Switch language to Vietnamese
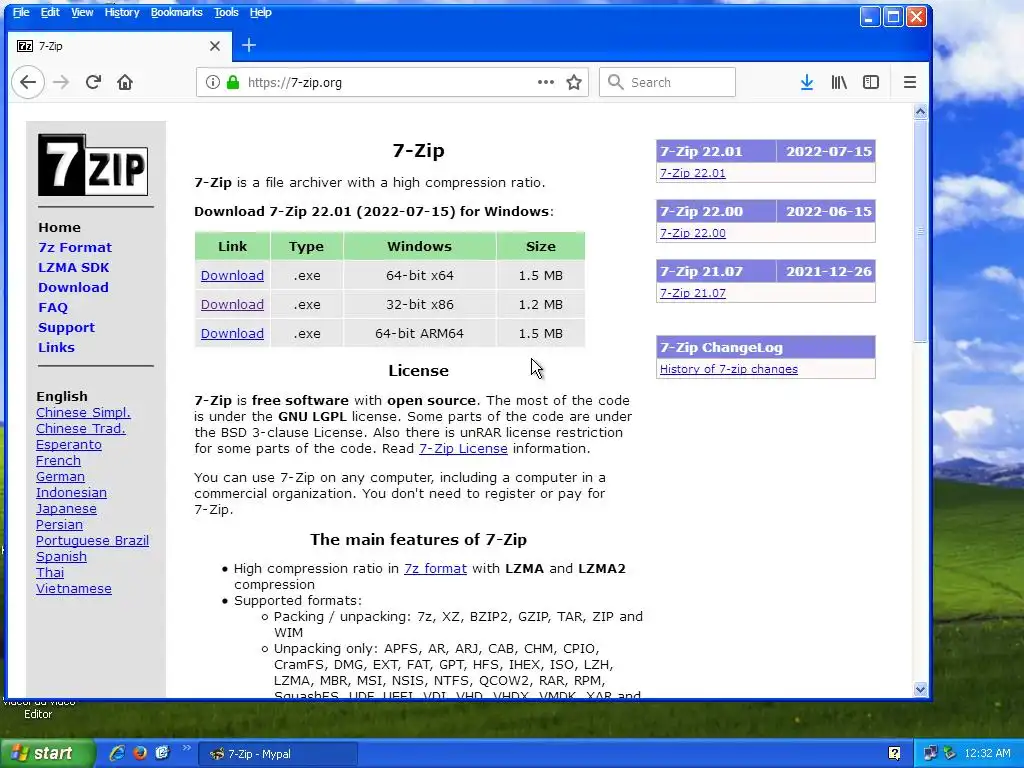This screenshot has width=1024, height=768. 74,588
